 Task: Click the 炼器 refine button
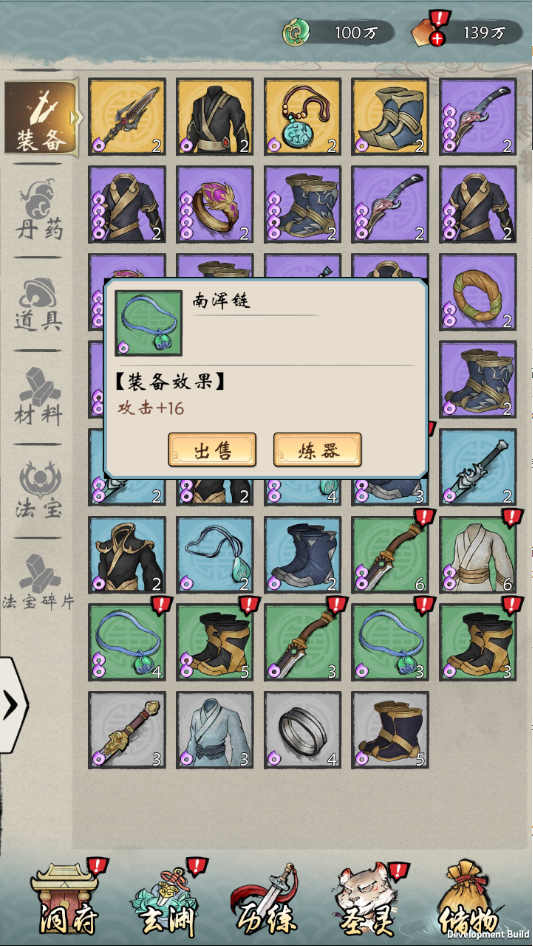tap(318, 449)
